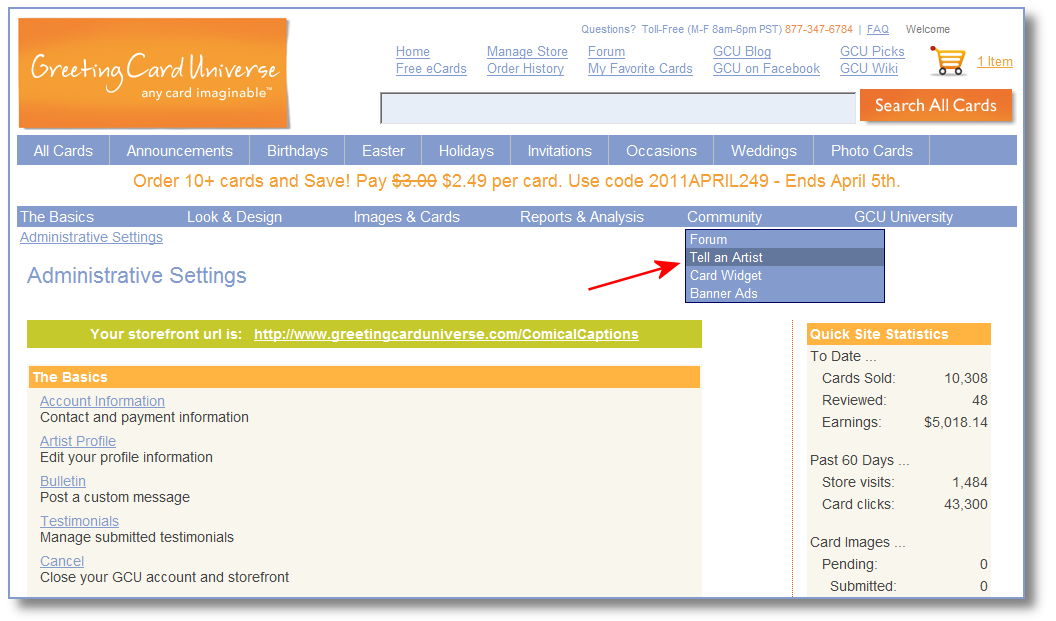Open the FAQ link

click(878, 30)
